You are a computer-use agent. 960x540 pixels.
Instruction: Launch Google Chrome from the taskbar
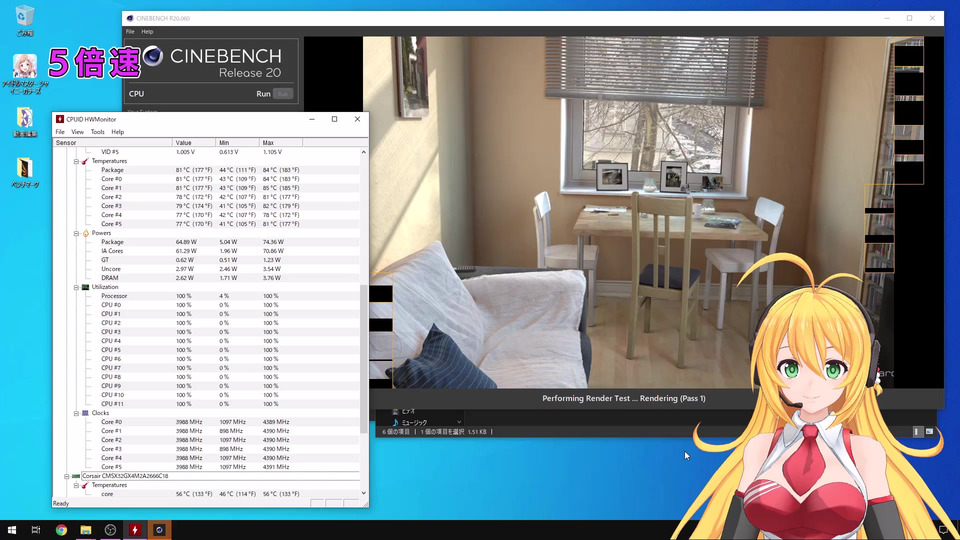(x=61, y=530)
